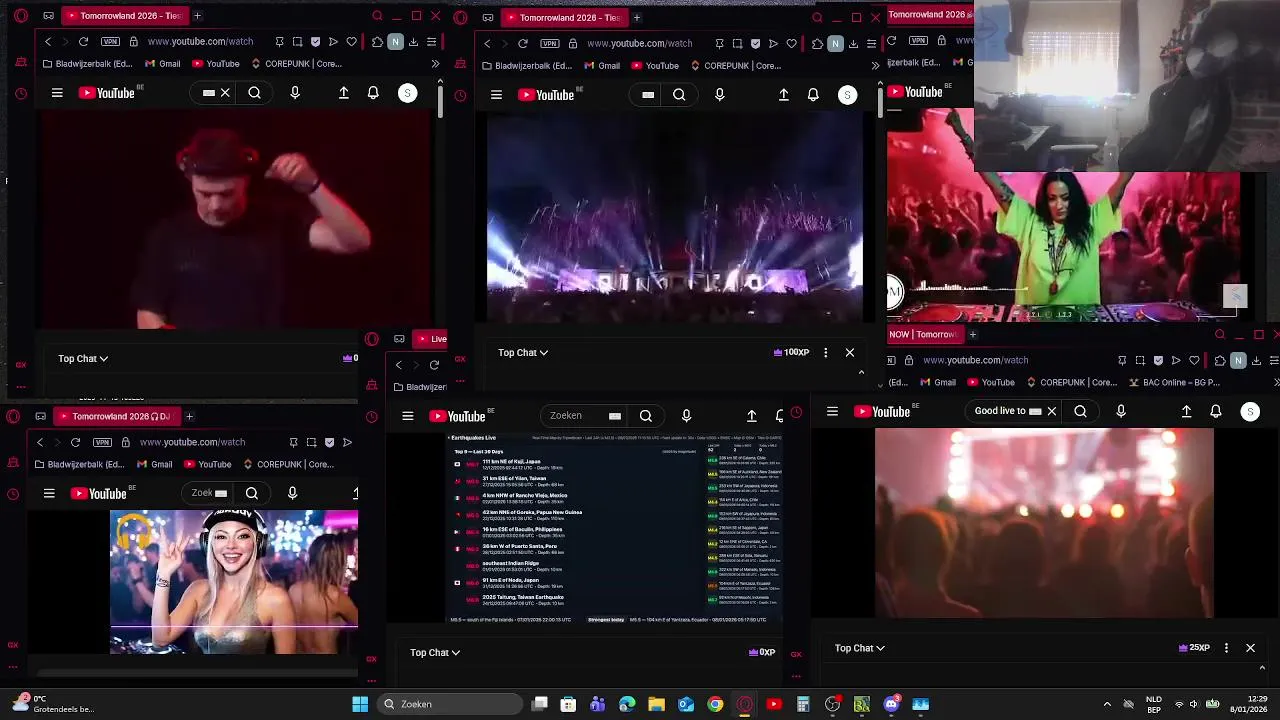Open a new tab in top-left window
1280x720 pixels.
click(x=197, y=16)
